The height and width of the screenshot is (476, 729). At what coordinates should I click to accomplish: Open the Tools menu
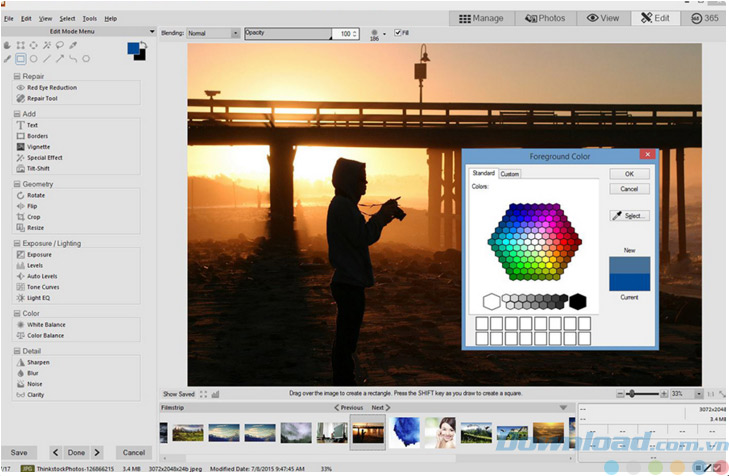click(x=90, y=18)
